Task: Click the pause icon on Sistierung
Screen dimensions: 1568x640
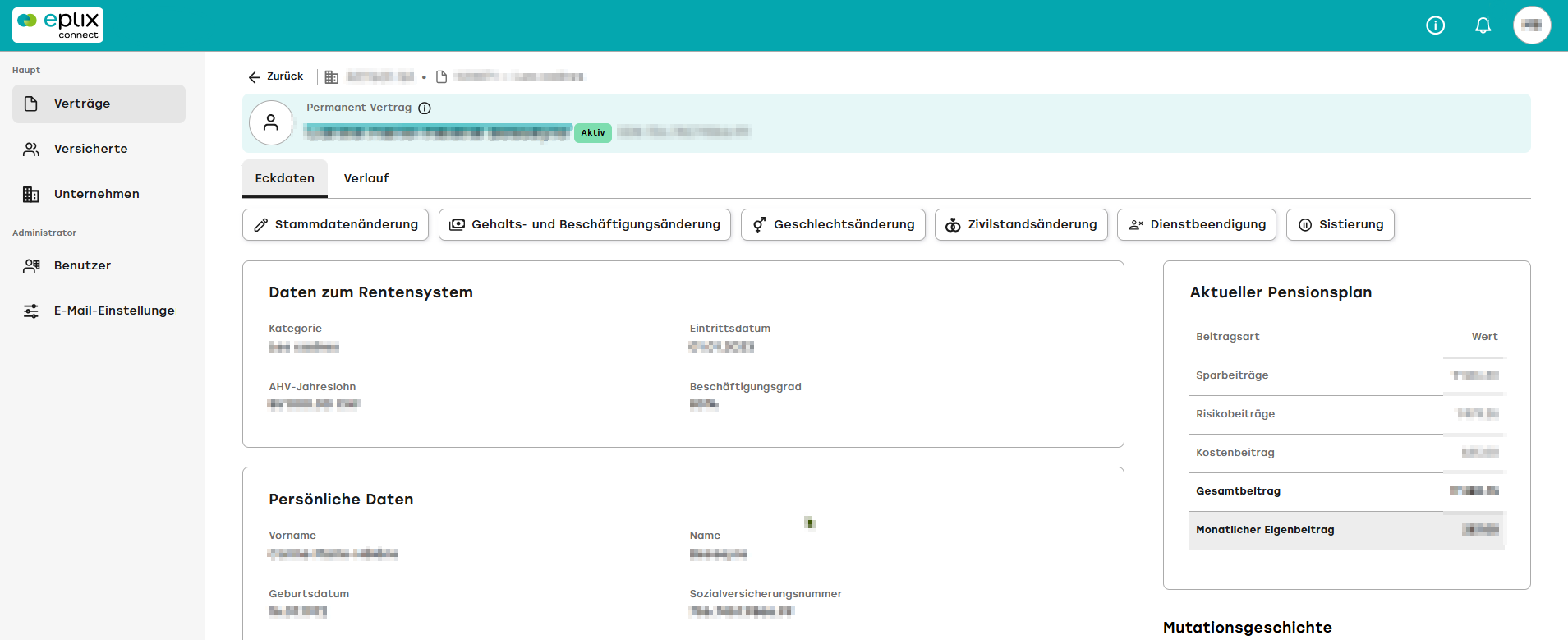Action: point(1305,225)
